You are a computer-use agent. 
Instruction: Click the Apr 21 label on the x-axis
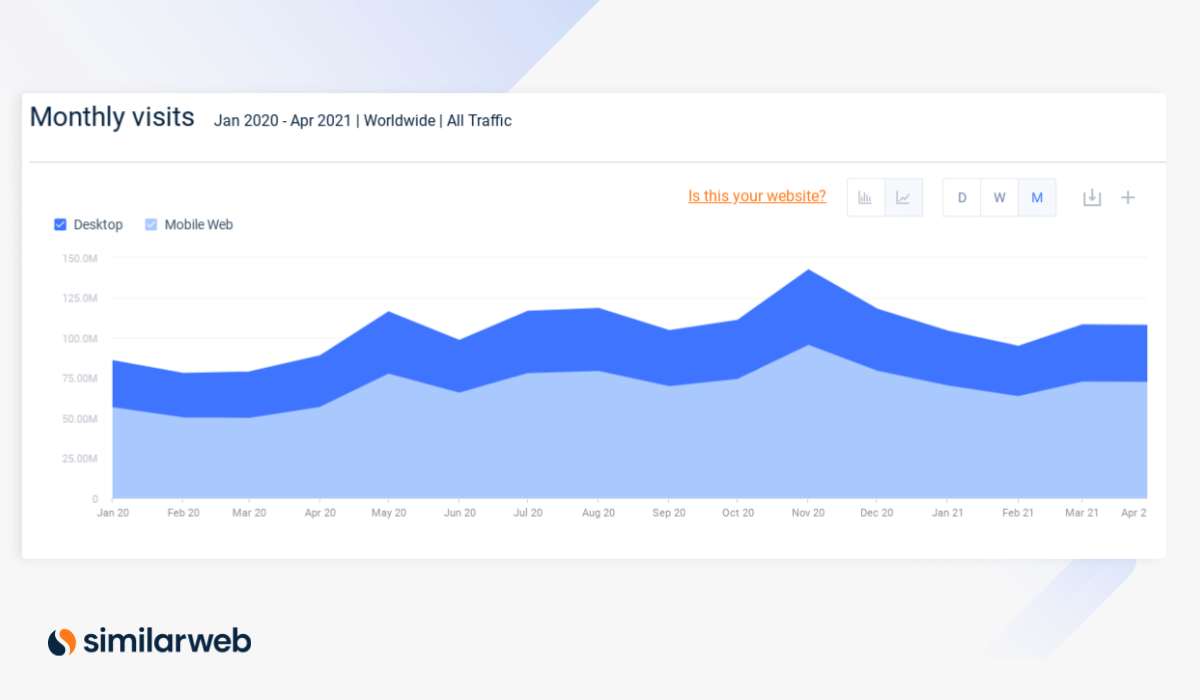point(1133,512)
